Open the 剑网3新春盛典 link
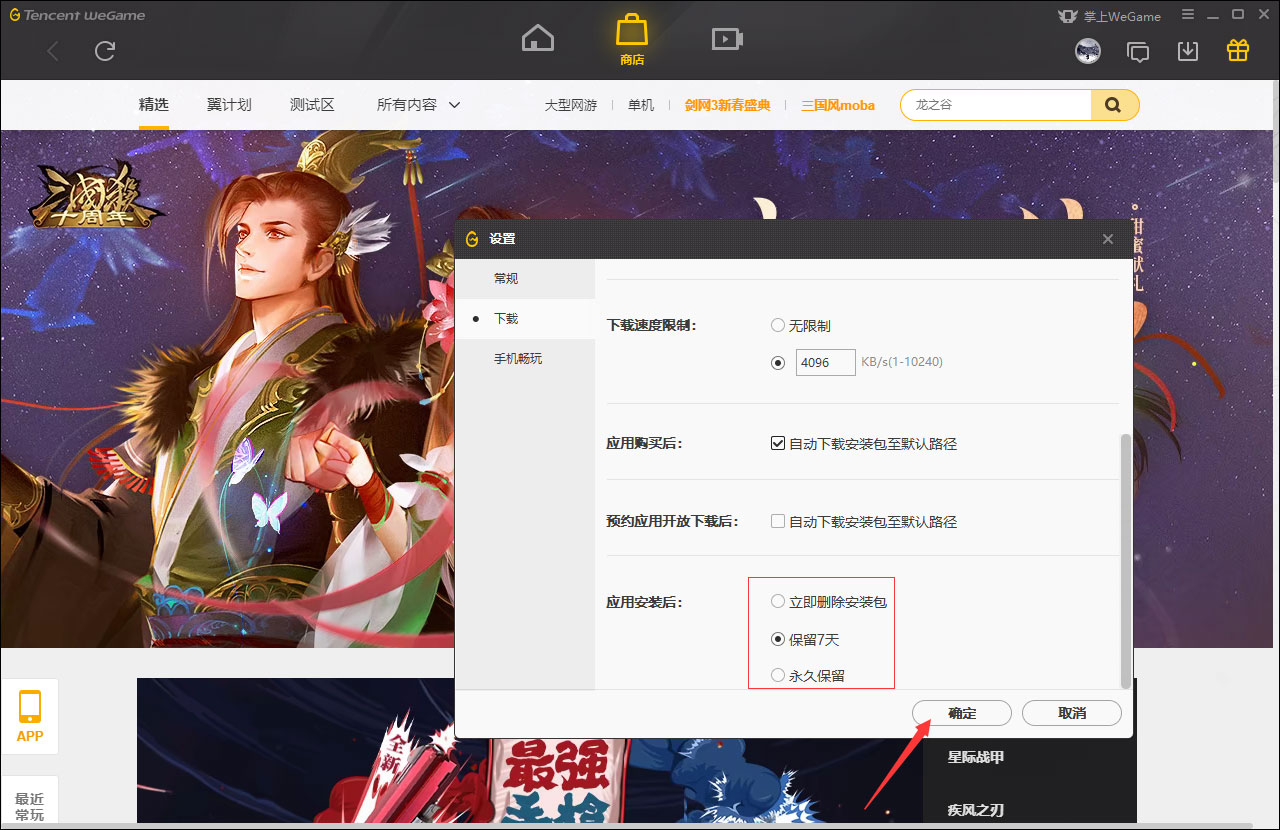This screenshot has height=830, width=1280. click(727, 104)
